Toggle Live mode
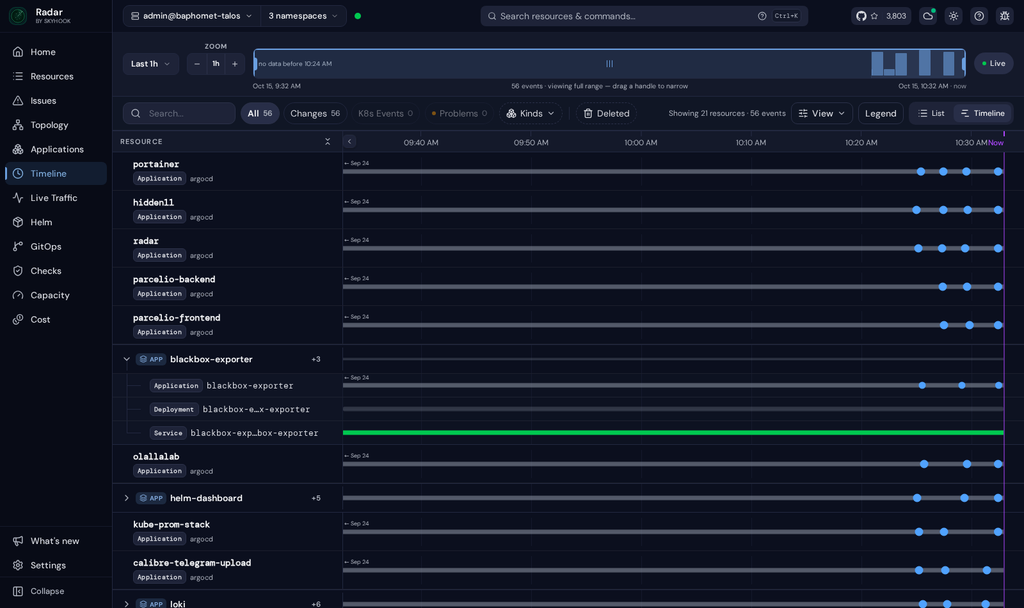1024x608 pixels. coord(993,63)
